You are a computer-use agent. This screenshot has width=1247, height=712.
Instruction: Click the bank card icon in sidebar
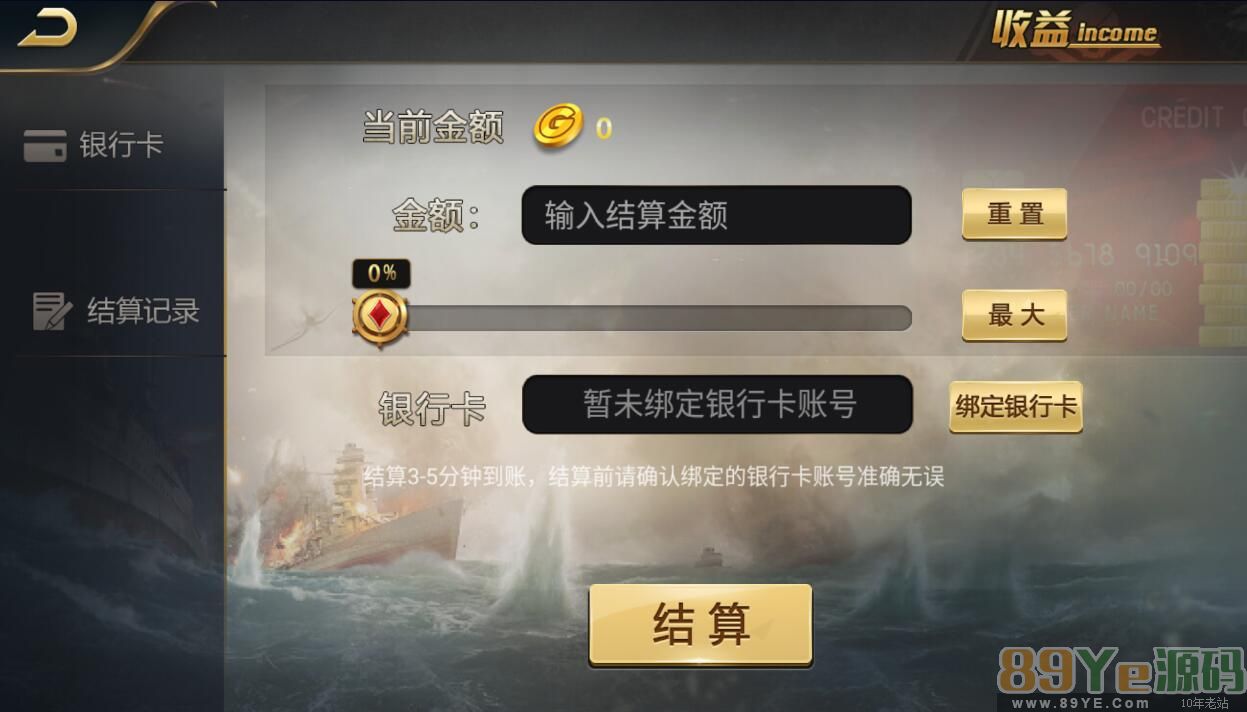pos(45,145)
